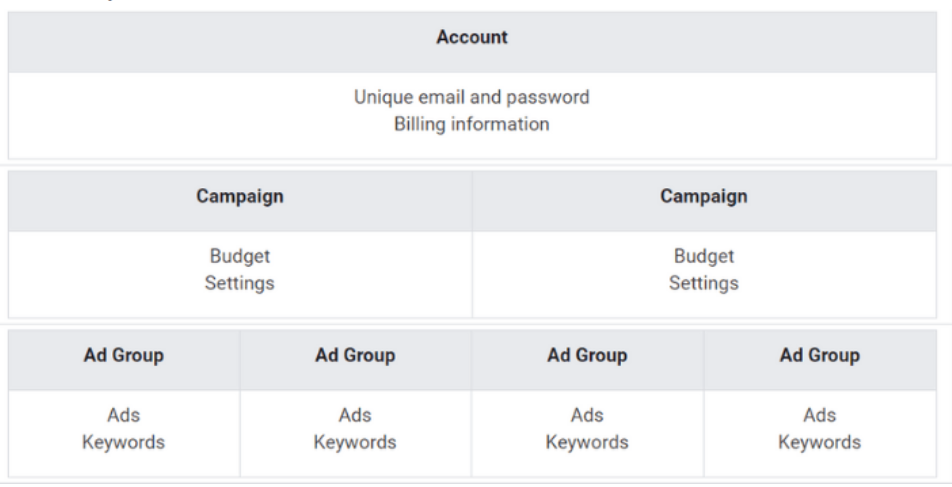Screen dimensions: 952x487
Task: Click Budget under the second Campaign
Action: [x=704, y=256]
